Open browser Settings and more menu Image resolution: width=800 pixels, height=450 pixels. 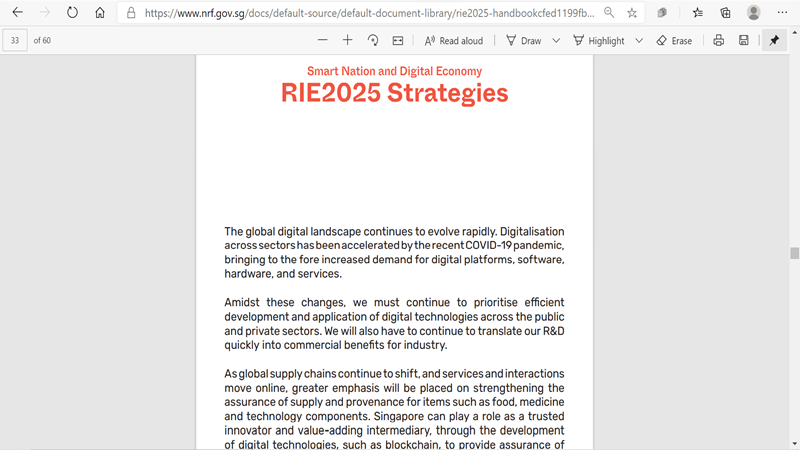(782, 13)
